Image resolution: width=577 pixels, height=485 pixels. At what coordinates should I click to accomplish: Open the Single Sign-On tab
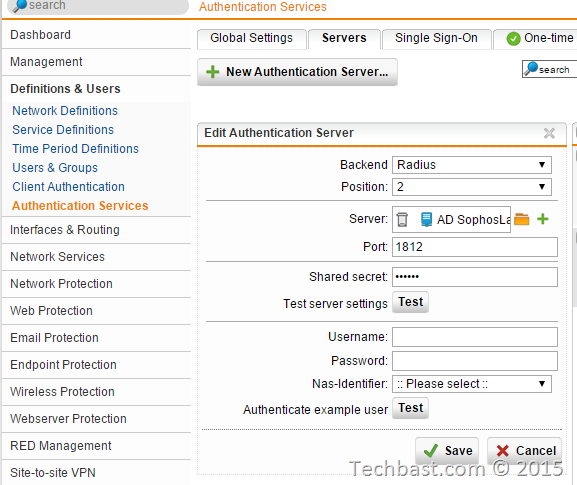tap(436, 38)
